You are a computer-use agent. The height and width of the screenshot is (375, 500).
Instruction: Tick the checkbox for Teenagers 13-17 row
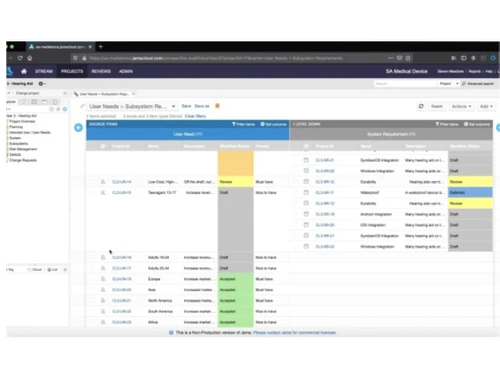click(92, 192)
